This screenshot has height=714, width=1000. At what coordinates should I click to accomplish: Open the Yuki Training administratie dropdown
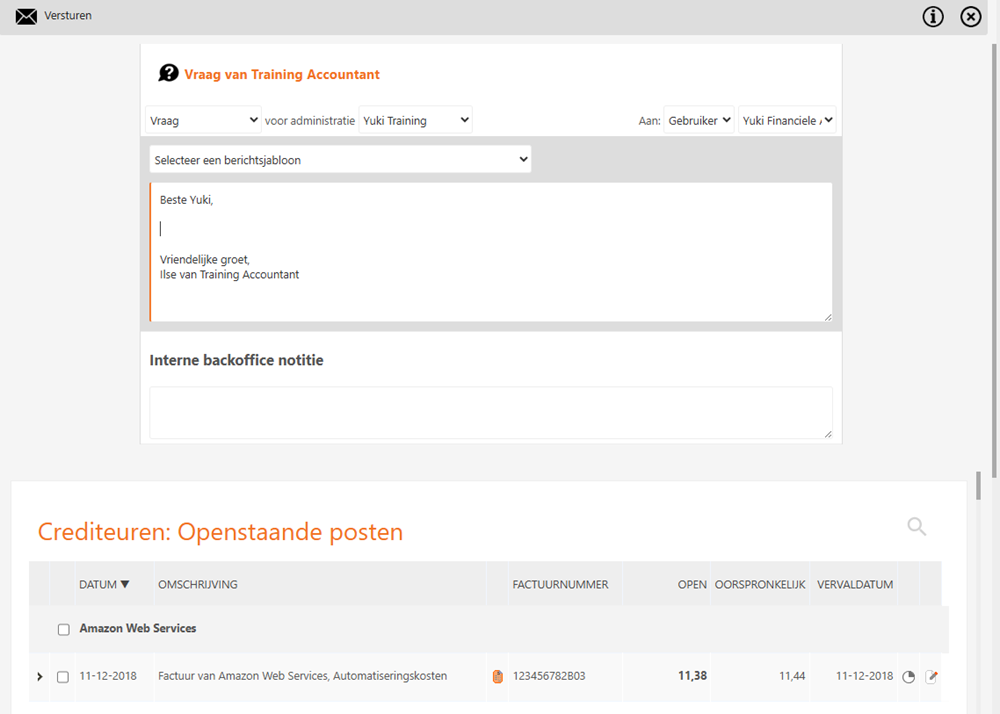(415, 120)
